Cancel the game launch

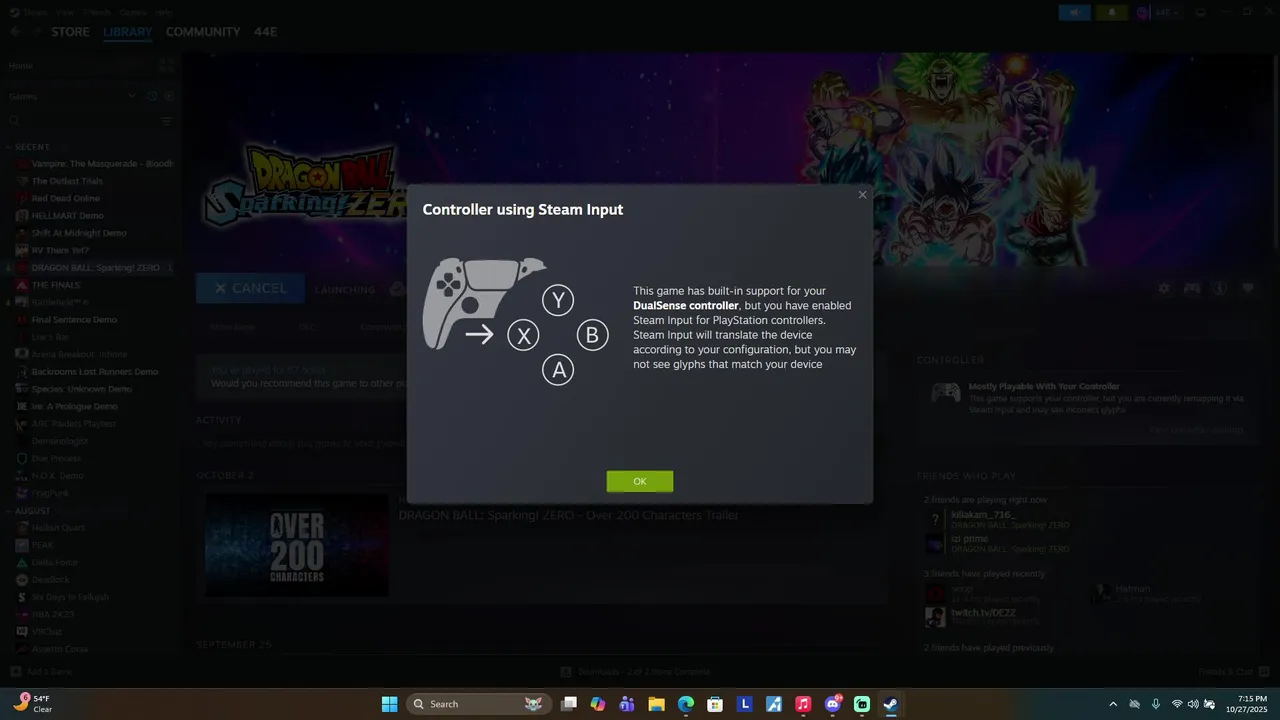tap(250, 288)
